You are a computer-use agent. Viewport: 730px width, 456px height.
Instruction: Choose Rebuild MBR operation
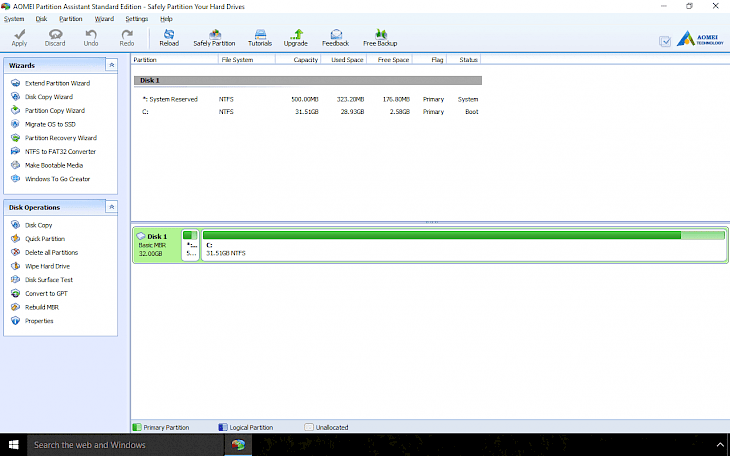tap(41, 307)
